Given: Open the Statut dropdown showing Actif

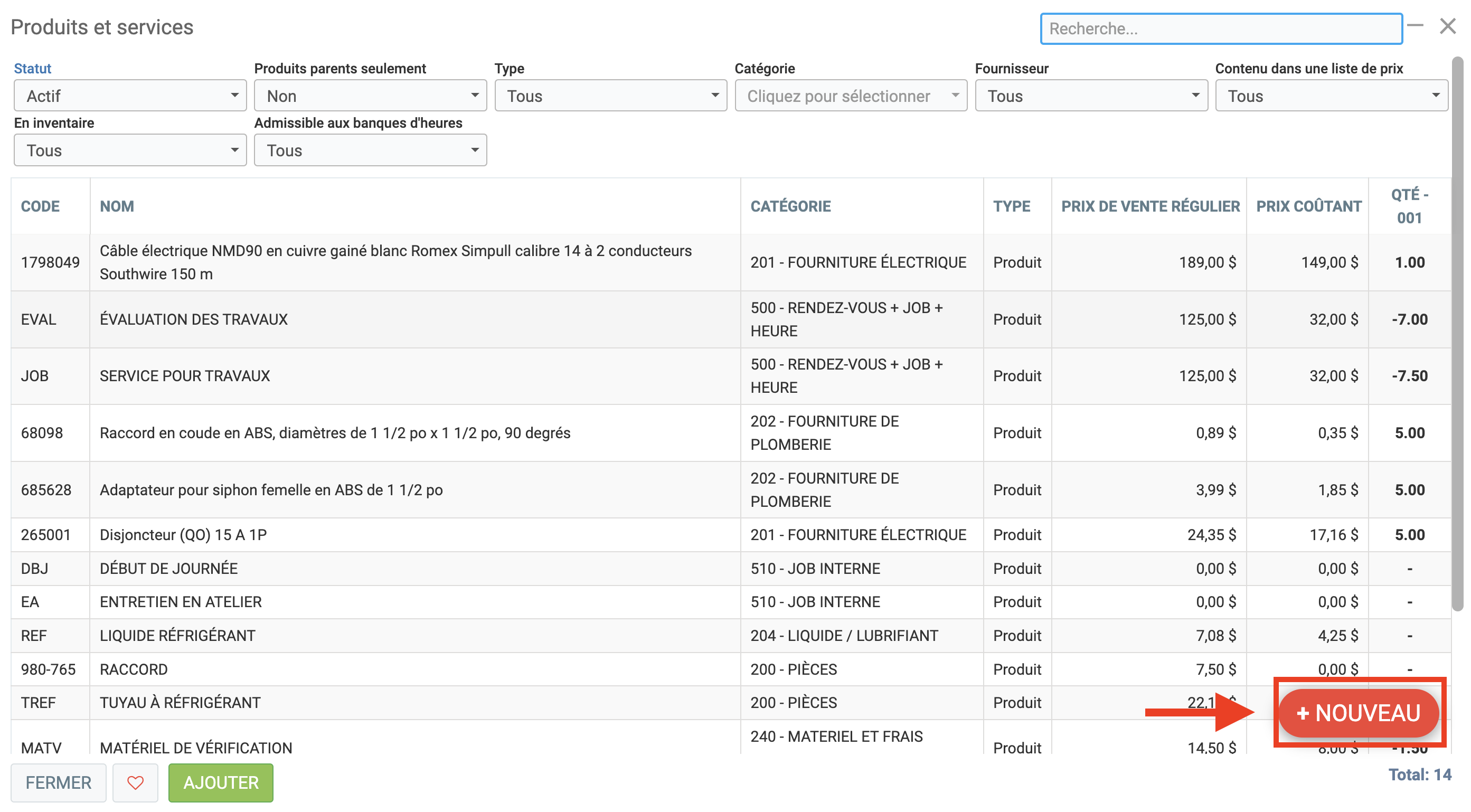Looking at the screenshot, I should 130,96.
